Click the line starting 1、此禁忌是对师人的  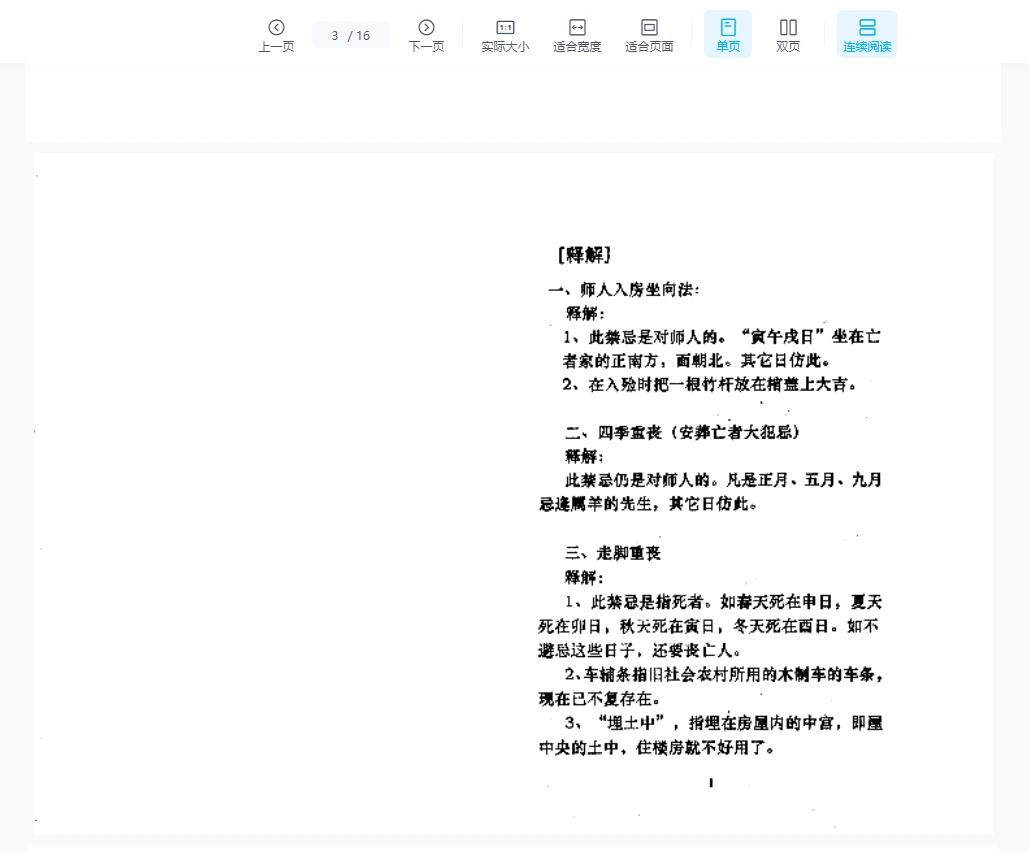[x=721, y=337]
